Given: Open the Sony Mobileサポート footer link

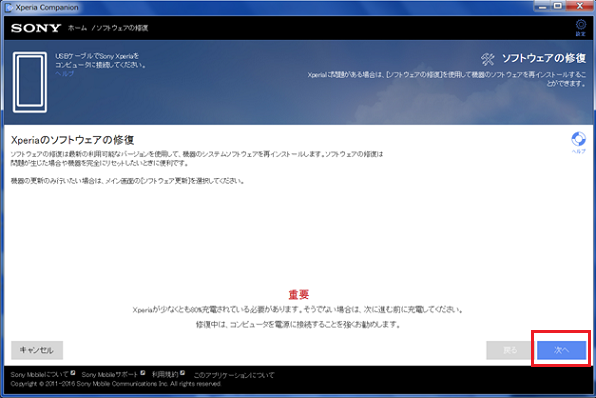Looking at the screenshot, I should [109, 374].
